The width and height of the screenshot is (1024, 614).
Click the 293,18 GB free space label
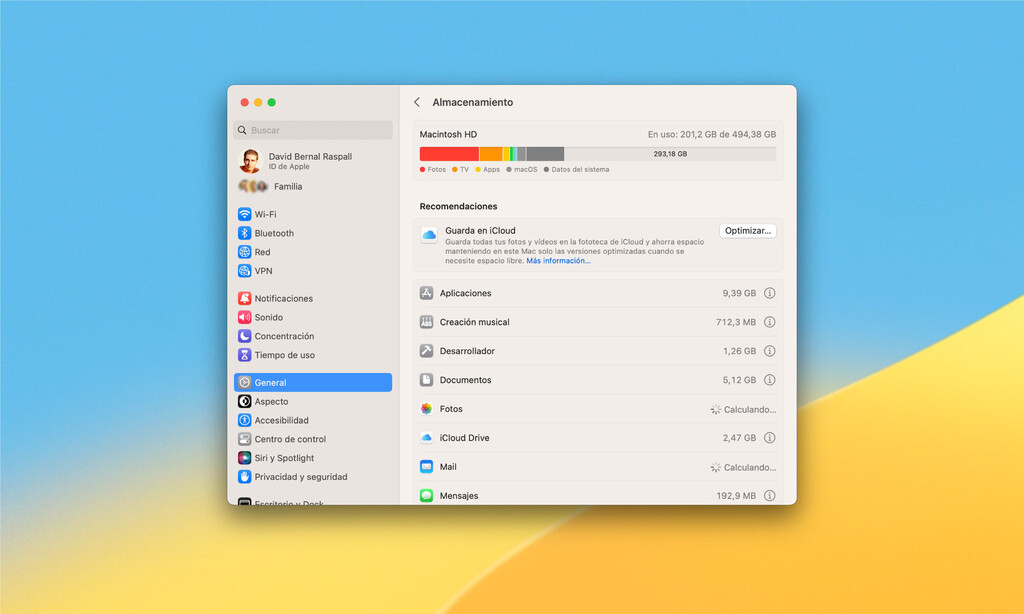670,154
